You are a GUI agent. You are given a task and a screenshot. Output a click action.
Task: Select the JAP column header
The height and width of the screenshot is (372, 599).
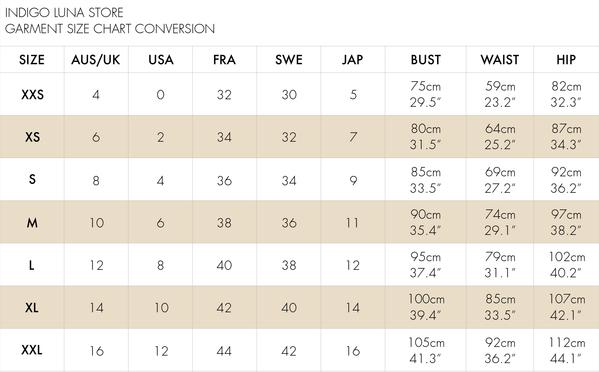click(353, 60)
